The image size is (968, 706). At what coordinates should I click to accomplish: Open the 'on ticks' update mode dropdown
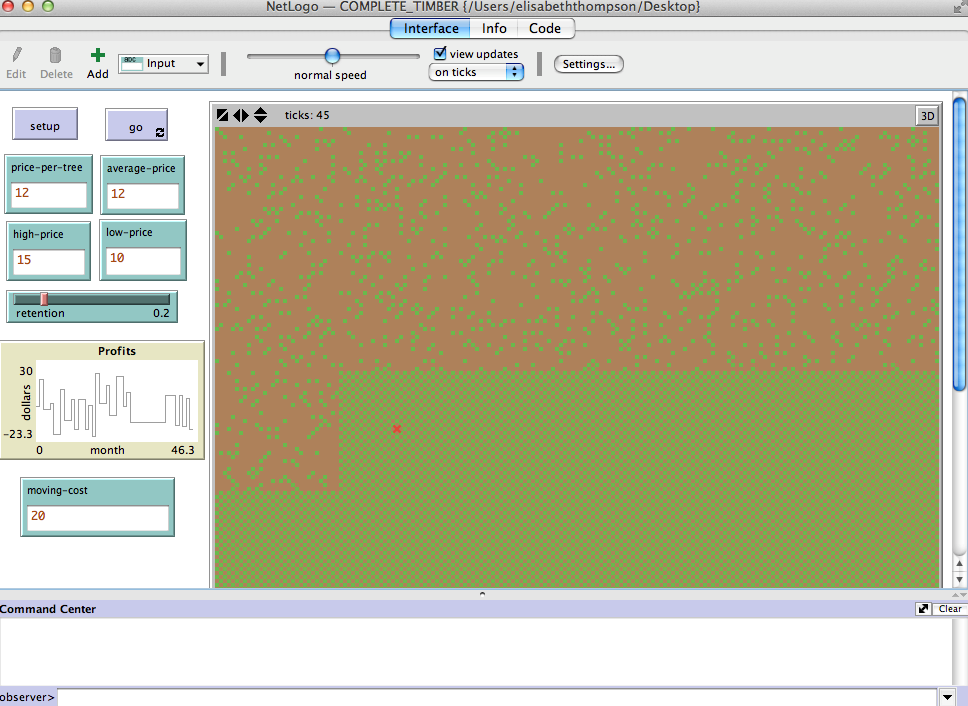click(x=476, y=72)
